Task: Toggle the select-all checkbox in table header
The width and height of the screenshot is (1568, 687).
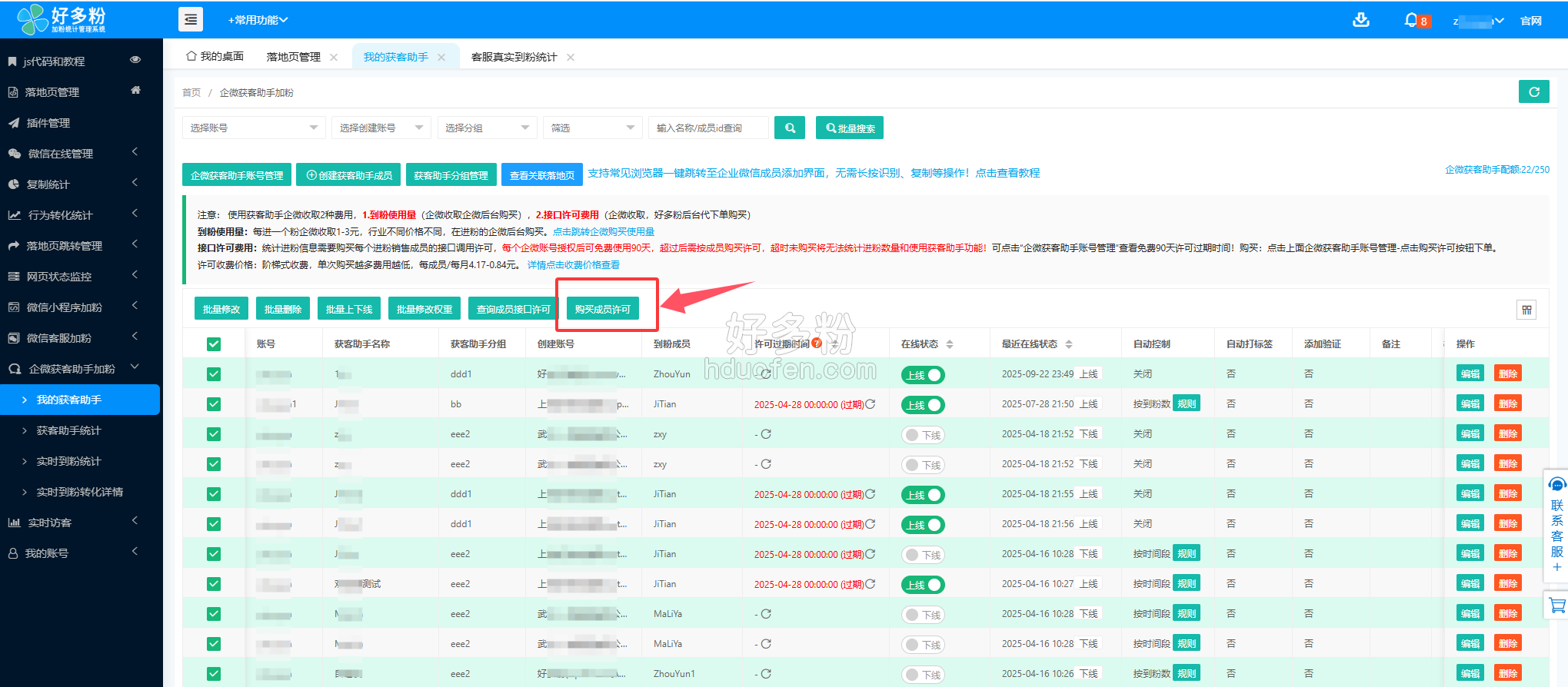Action: [214, 344]
